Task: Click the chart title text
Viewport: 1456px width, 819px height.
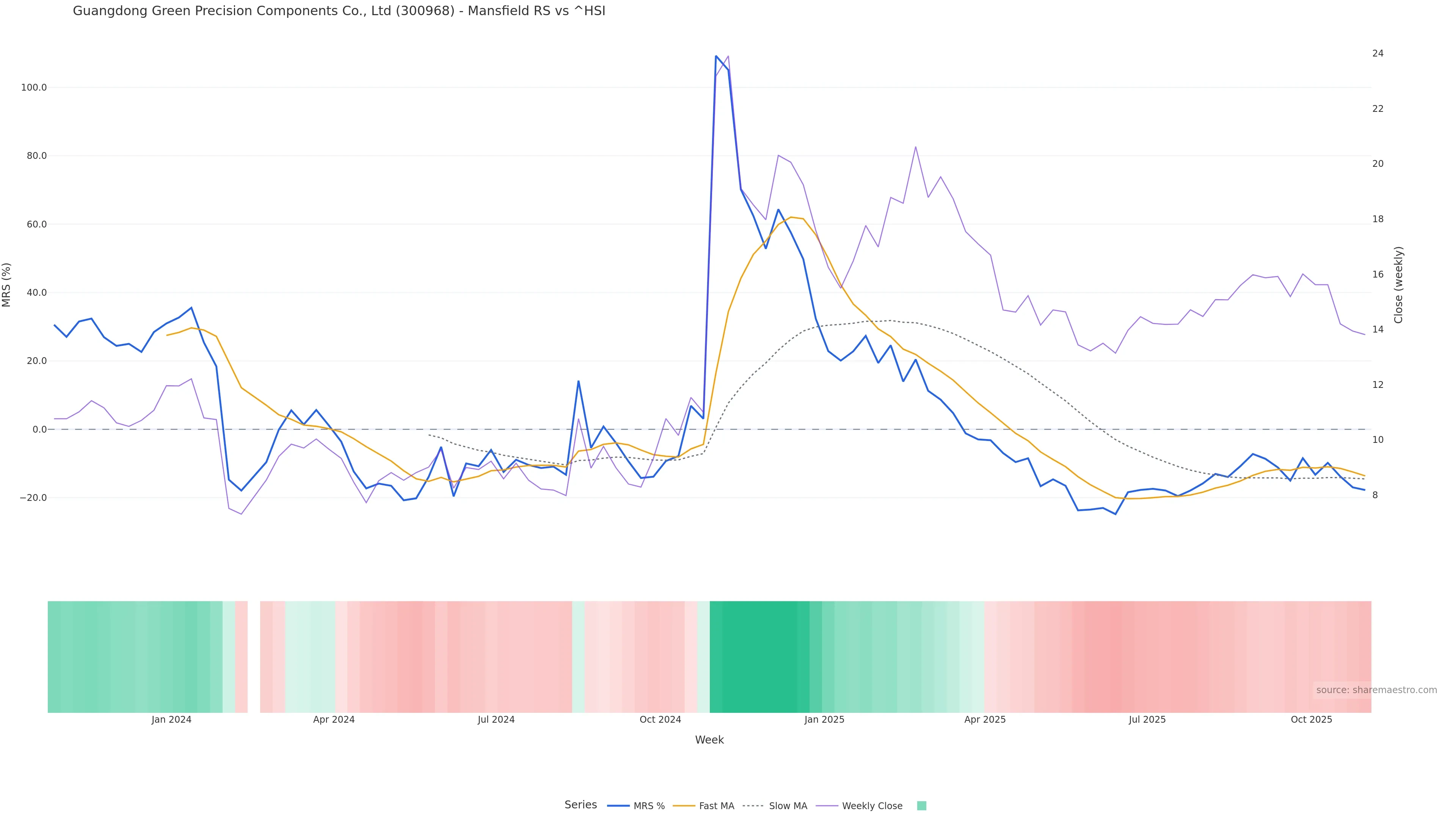Action: point(339,11)
